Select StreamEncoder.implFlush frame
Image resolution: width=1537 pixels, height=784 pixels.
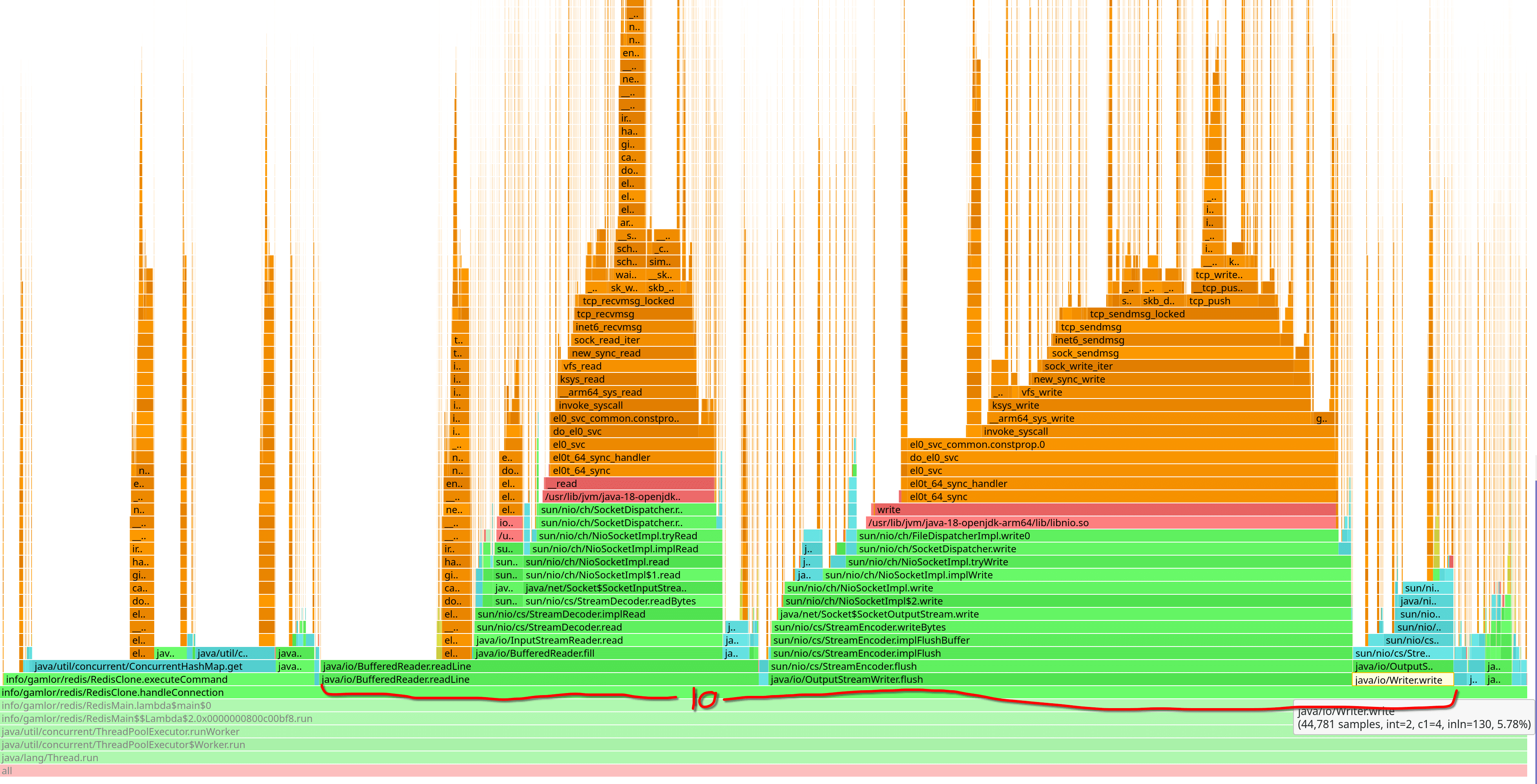click(1061, 653)
